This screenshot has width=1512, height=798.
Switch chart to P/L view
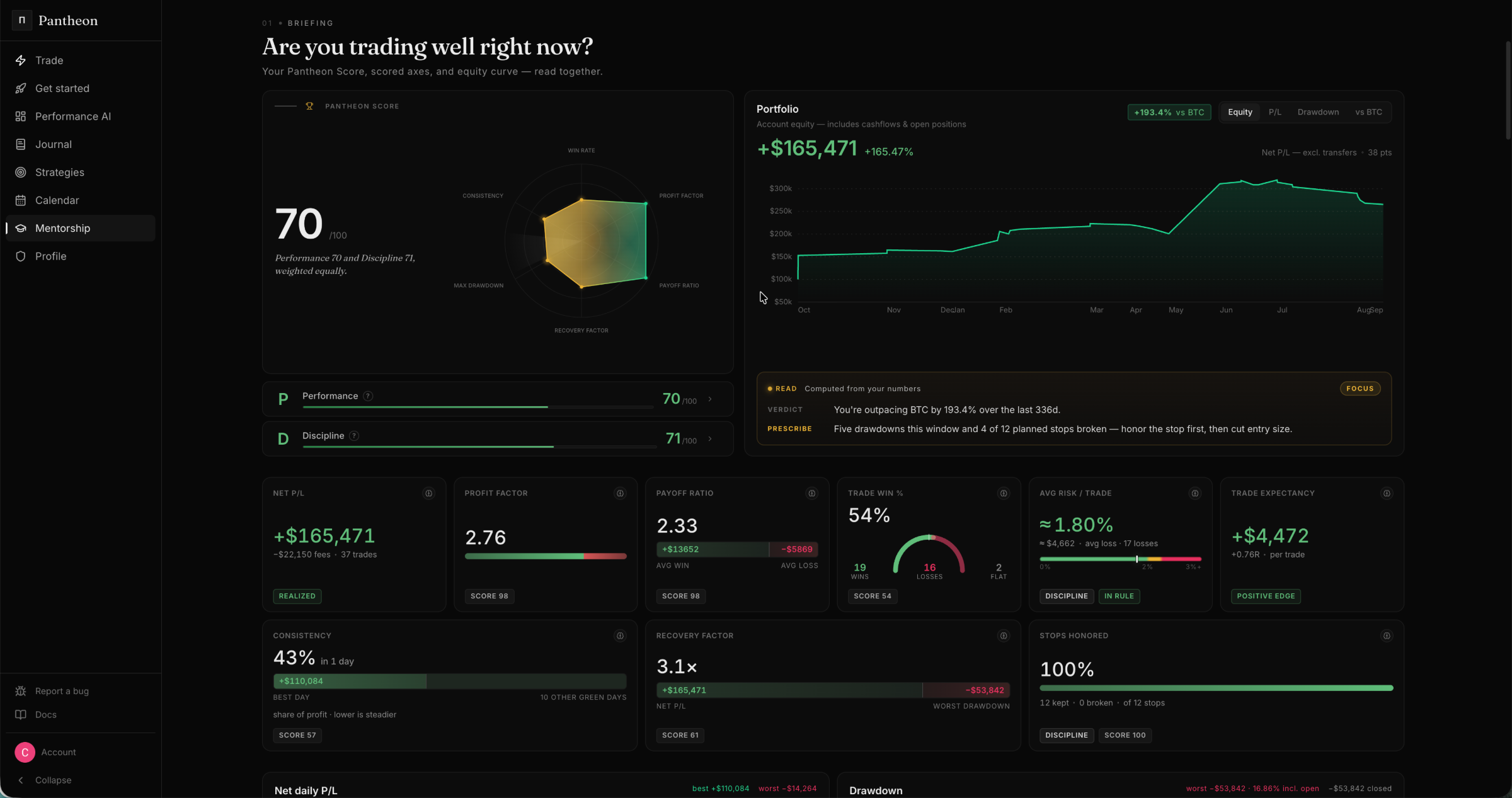point(1274,112)
